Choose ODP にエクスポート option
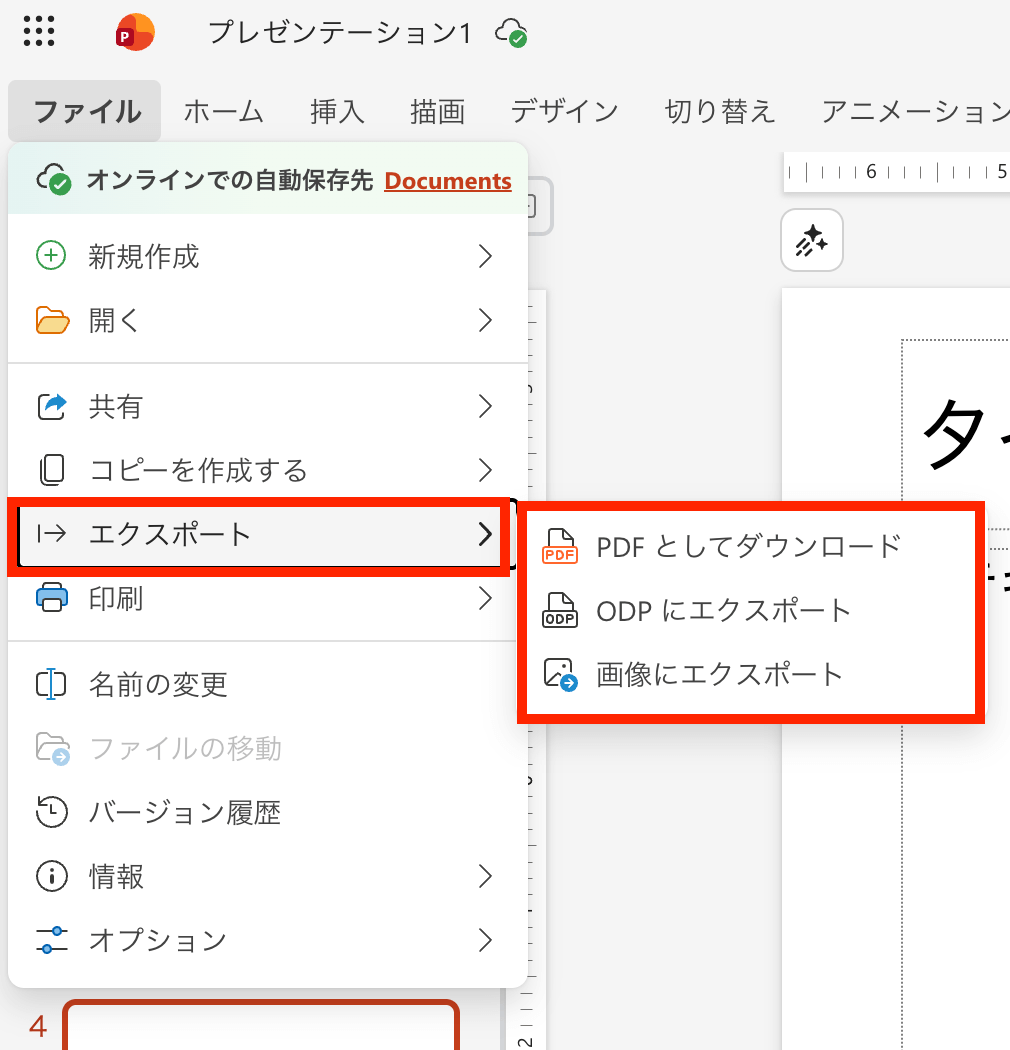Image resolution: width=1010 pixels, height=1050 pixels. 723,610
